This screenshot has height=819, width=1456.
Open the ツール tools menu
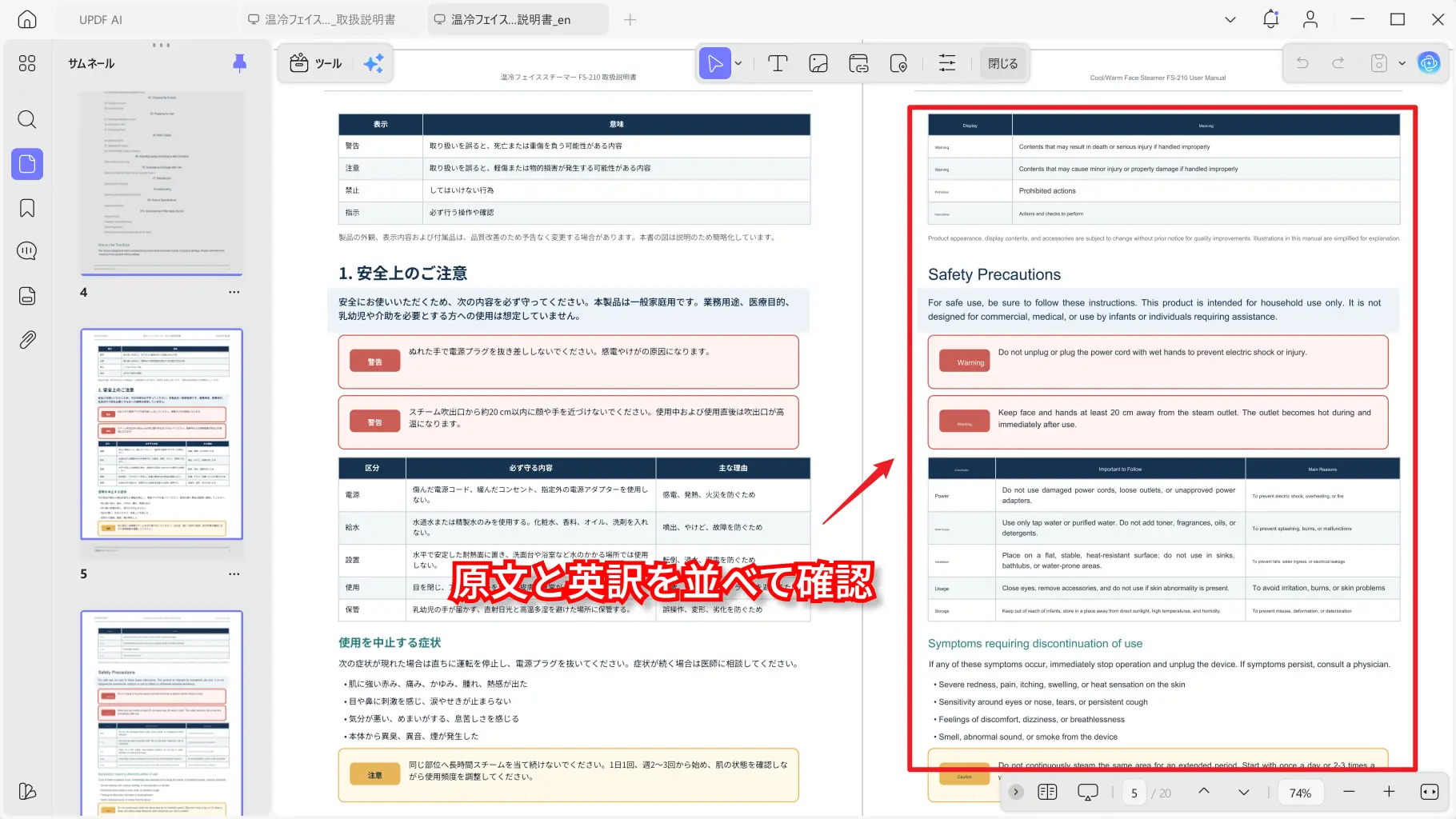pos(315,63)
